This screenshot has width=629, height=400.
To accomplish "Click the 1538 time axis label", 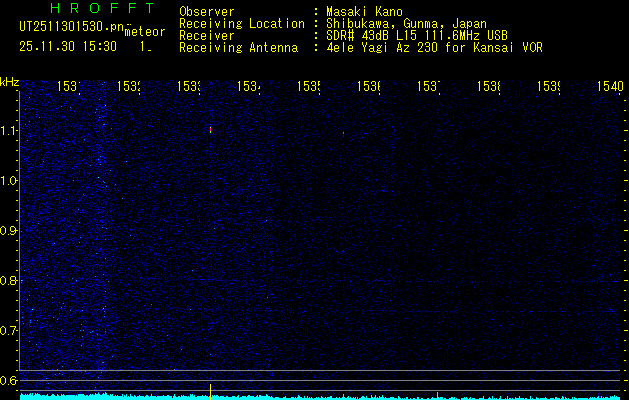I will [489, 86].
